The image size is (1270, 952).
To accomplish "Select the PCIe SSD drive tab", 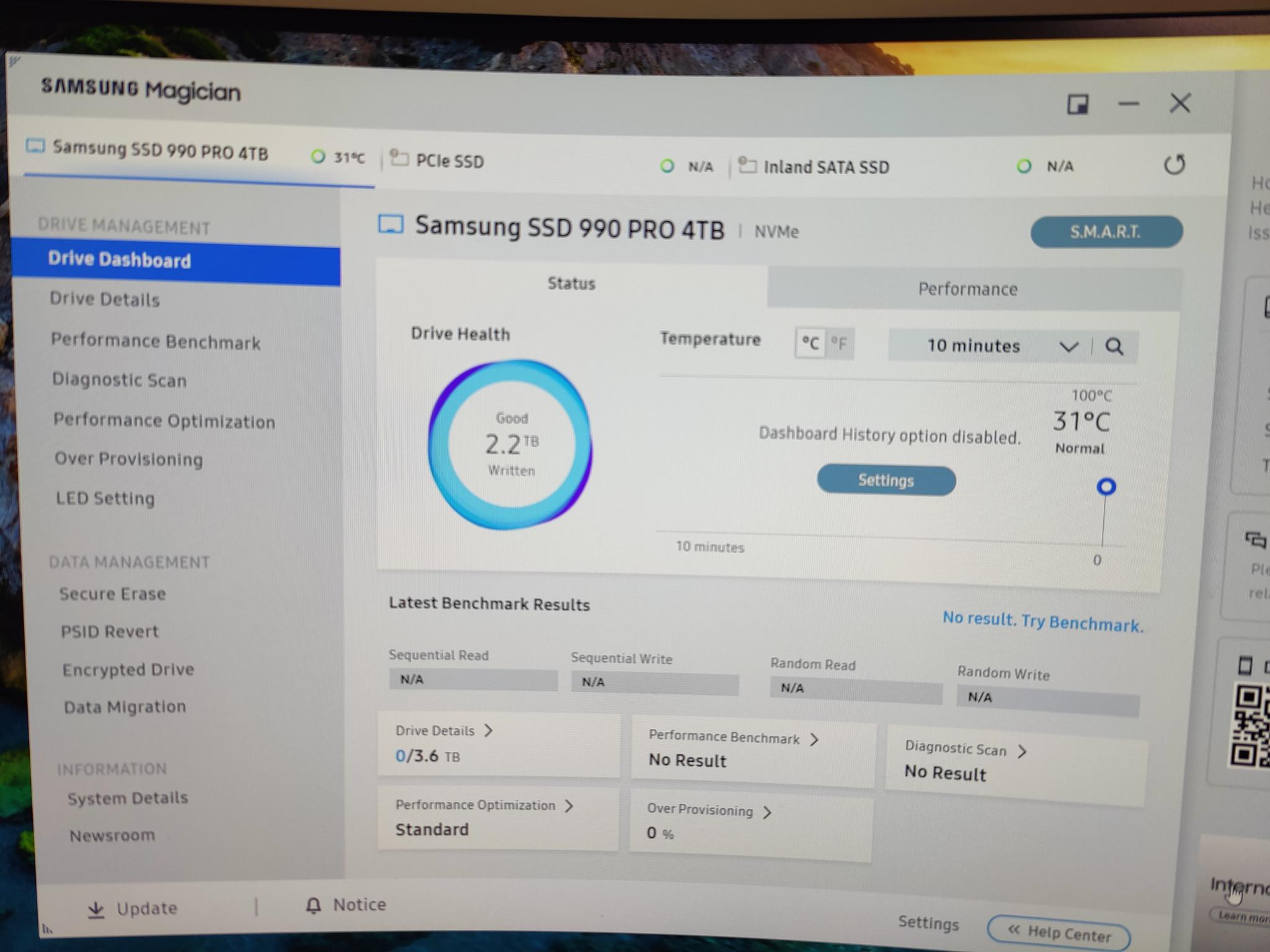I will point(555,163).
